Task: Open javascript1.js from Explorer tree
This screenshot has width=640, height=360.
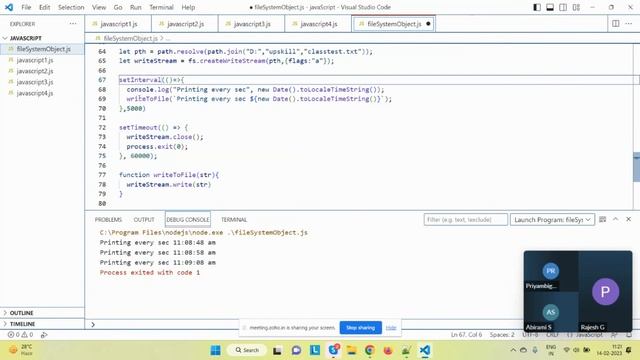Action: 35,60
